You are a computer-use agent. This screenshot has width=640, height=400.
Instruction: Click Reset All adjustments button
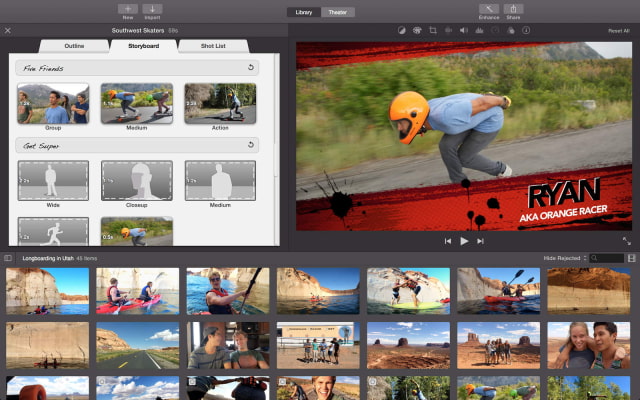pos(618,31)
